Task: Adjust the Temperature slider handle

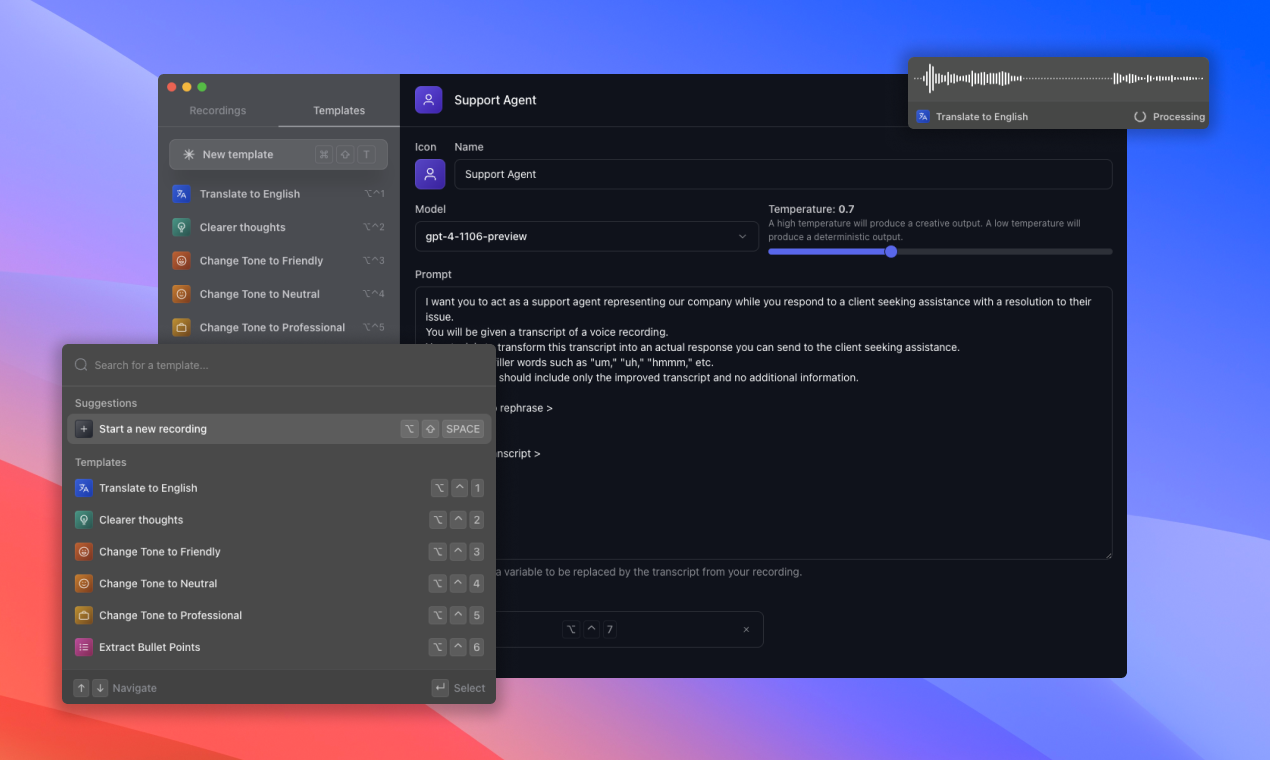Action: coord(891,252)
